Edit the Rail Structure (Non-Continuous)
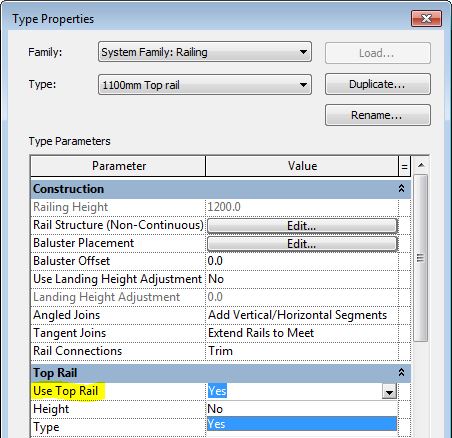 (302, 226)
